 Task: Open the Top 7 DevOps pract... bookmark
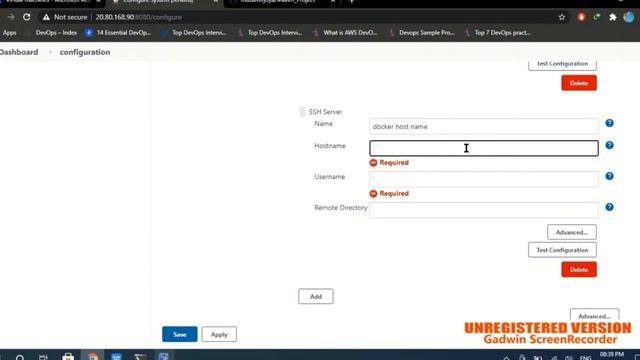click(497, 33)
